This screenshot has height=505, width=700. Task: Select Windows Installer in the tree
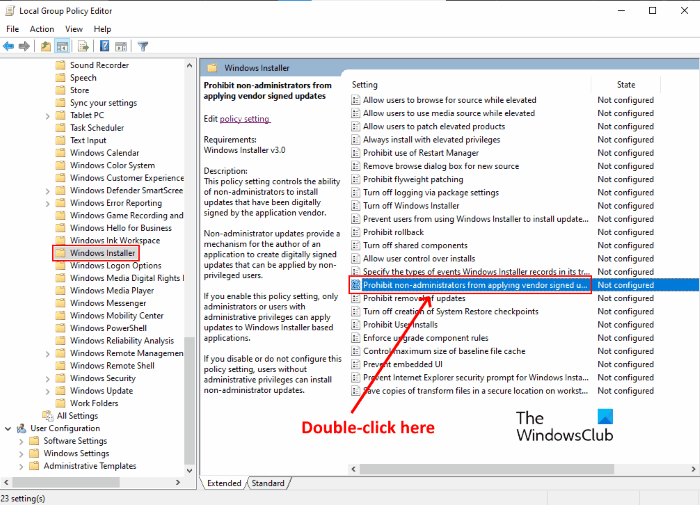point(102,253)
